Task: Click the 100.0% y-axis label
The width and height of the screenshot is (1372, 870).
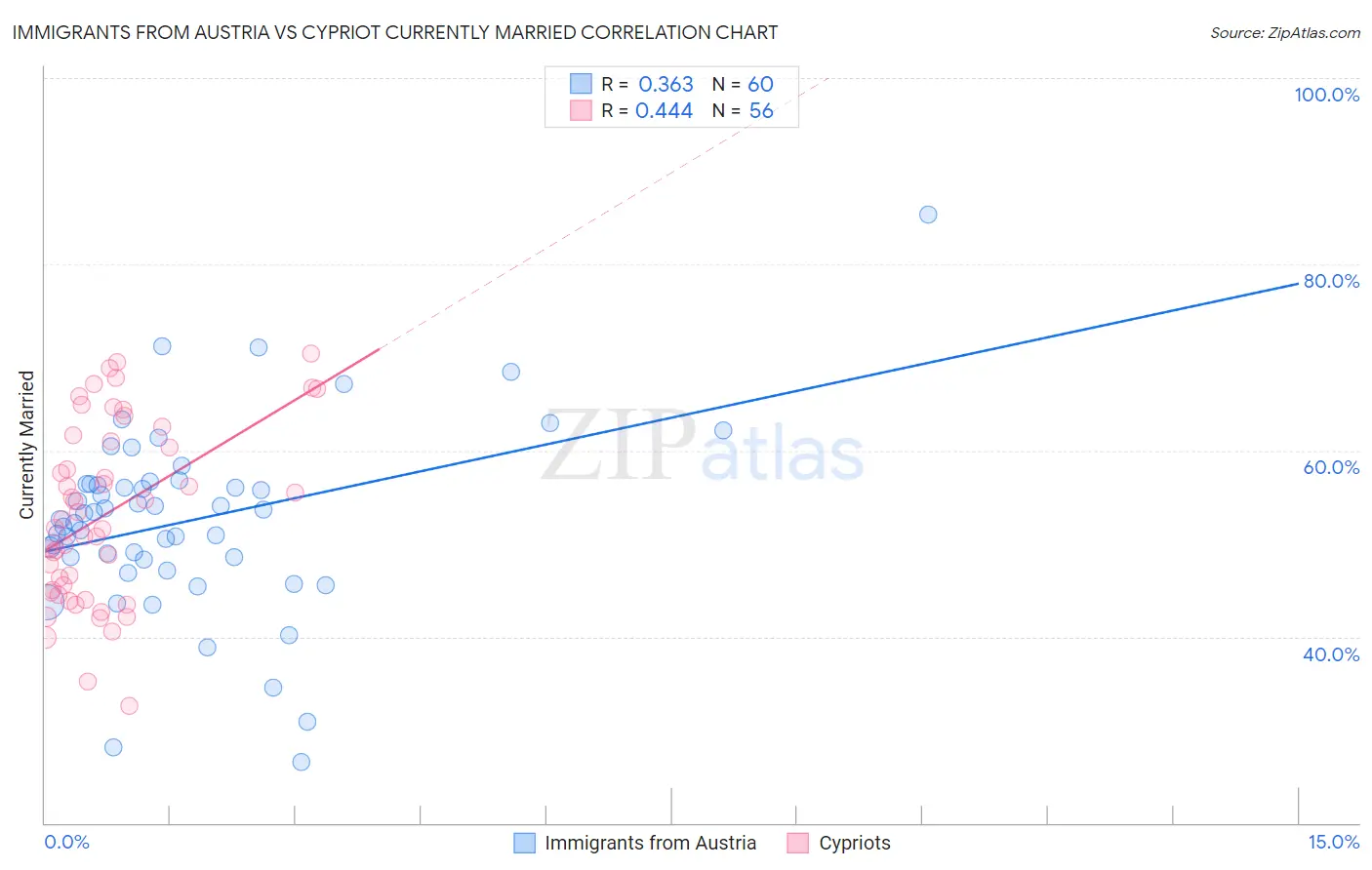Action: tap(1326, 95)
